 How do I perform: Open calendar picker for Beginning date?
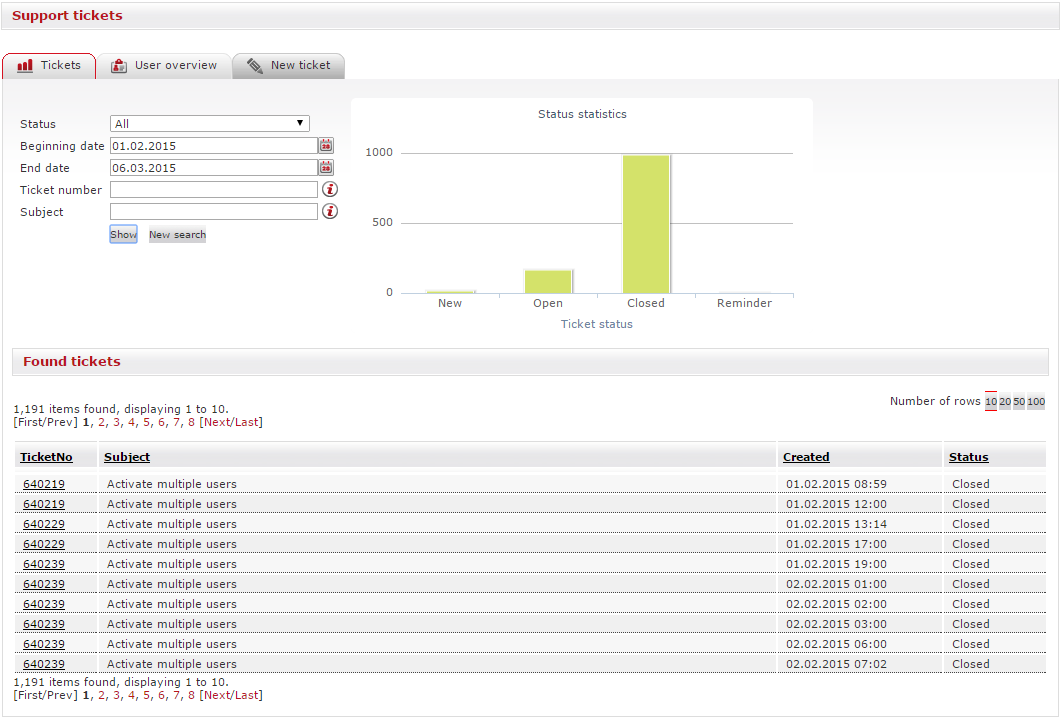click(326, 146)
